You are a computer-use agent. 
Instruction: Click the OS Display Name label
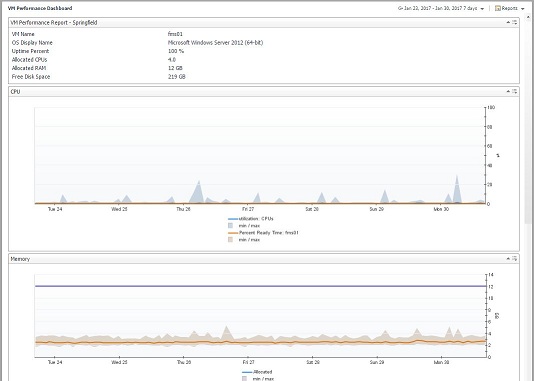tap(32, 43)
